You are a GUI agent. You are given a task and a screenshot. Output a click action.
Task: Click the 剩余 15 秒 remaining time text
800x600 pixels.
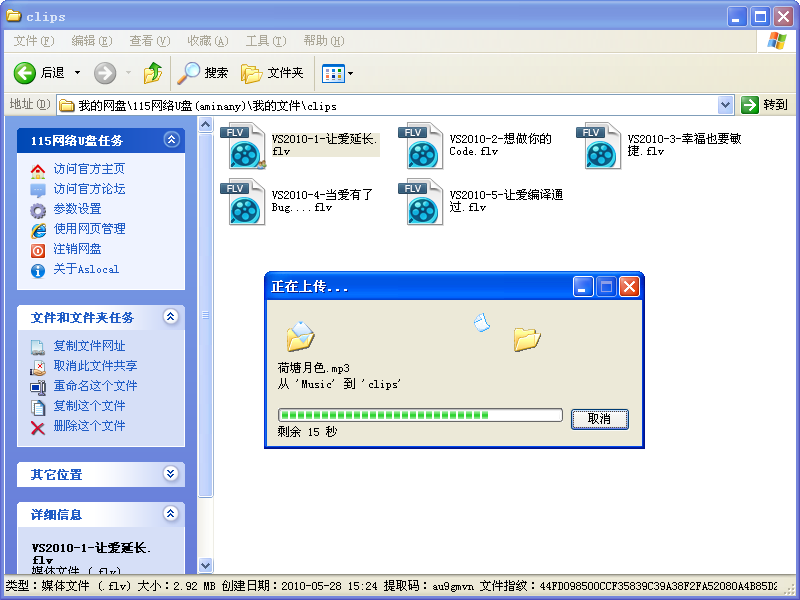pyautogui.click(x=308, y=432)
